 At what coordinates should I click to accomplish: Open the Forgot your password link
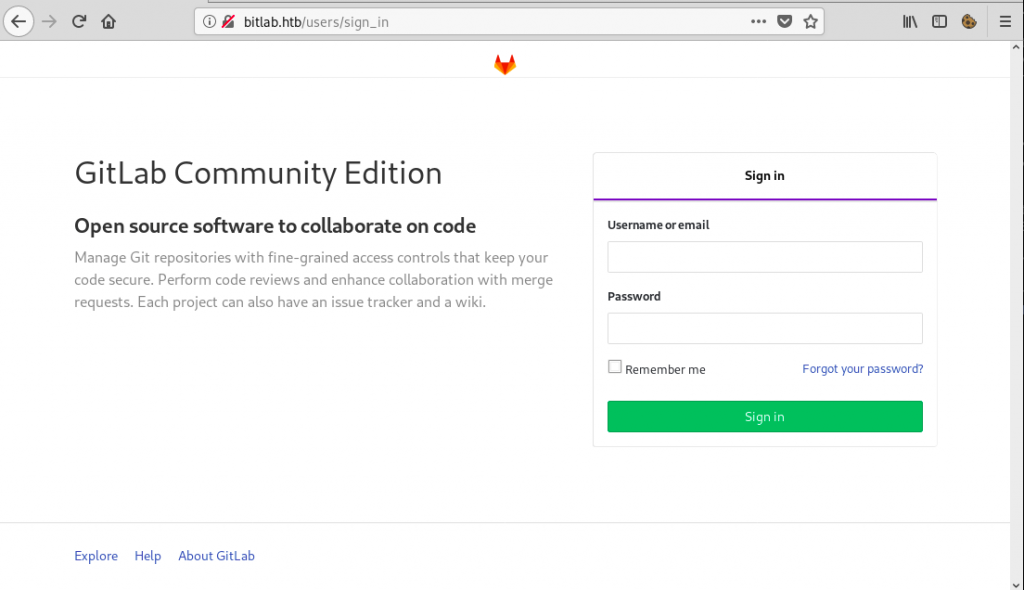[x=863, y=369]
